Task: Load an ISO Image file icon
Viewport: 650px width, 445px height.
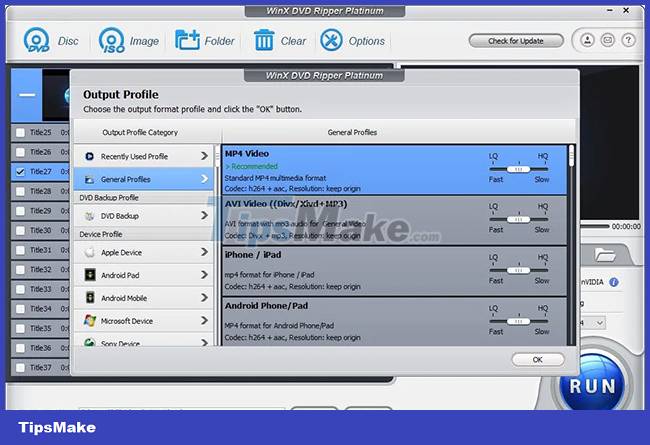Action: [112, 41]
